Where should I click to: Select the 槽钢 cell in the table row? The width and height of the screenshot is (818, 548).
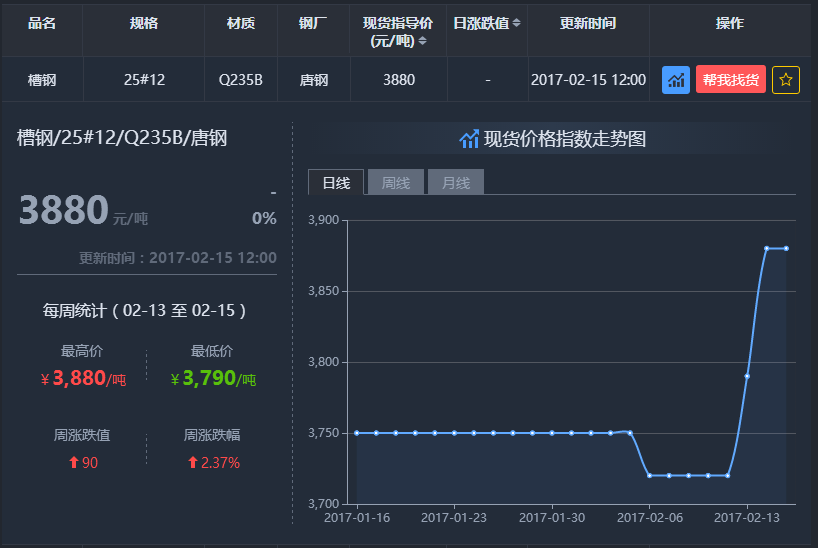click(x=42, y=80)
